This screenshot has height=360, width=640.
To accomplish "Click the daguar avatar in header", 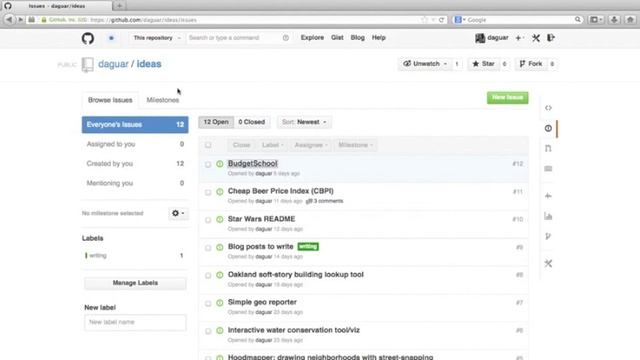I will pyautogui.click(x=480, y=38).
